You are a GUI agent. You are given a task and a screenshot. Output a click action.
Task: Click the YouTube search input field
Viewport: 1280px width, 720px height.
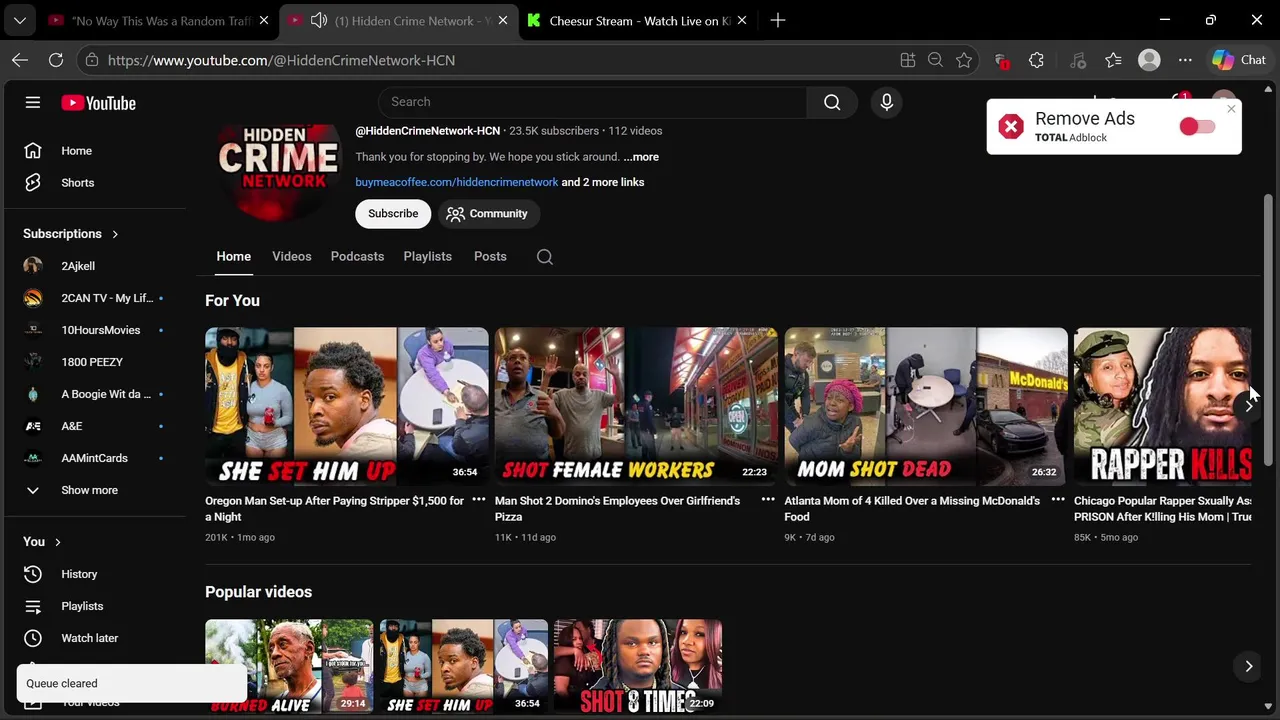[x=592, y=102]
